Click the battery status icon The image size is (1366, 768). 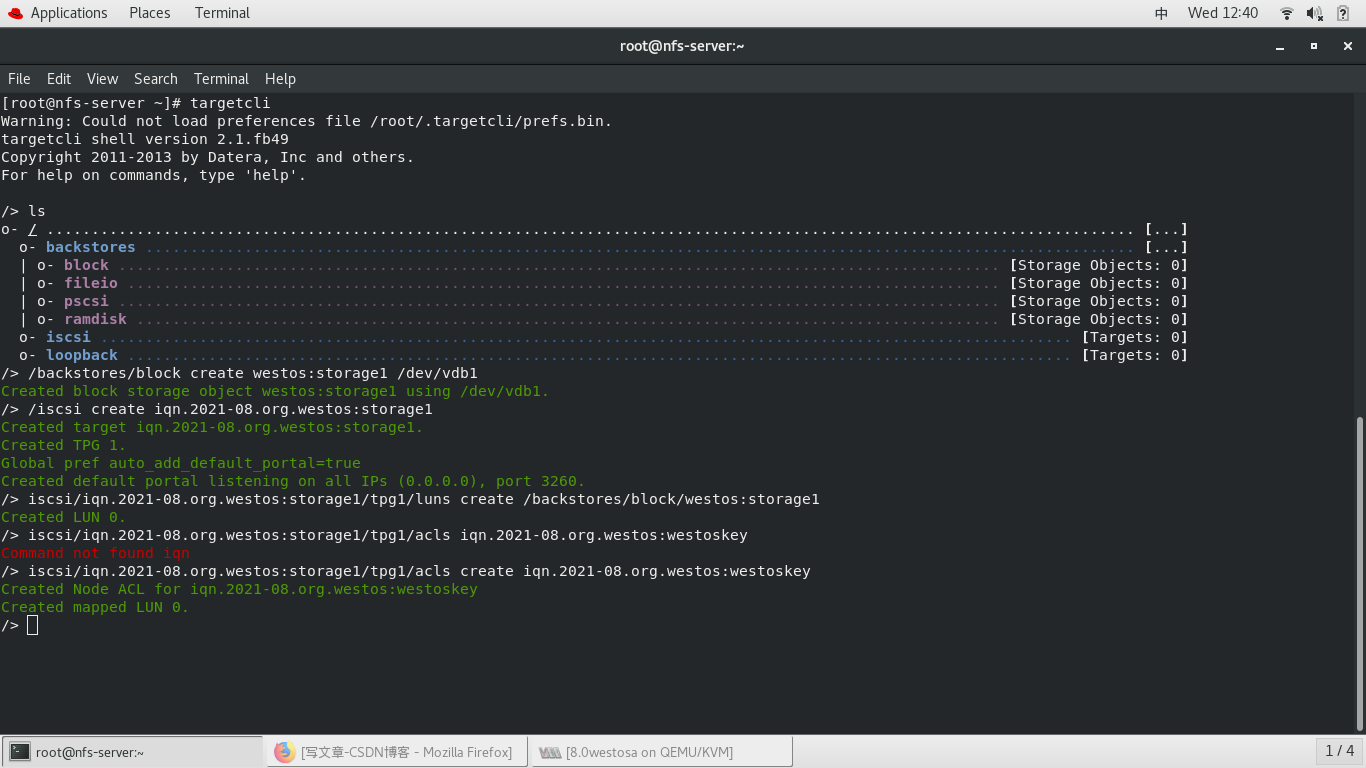(x=1343, y=13)
